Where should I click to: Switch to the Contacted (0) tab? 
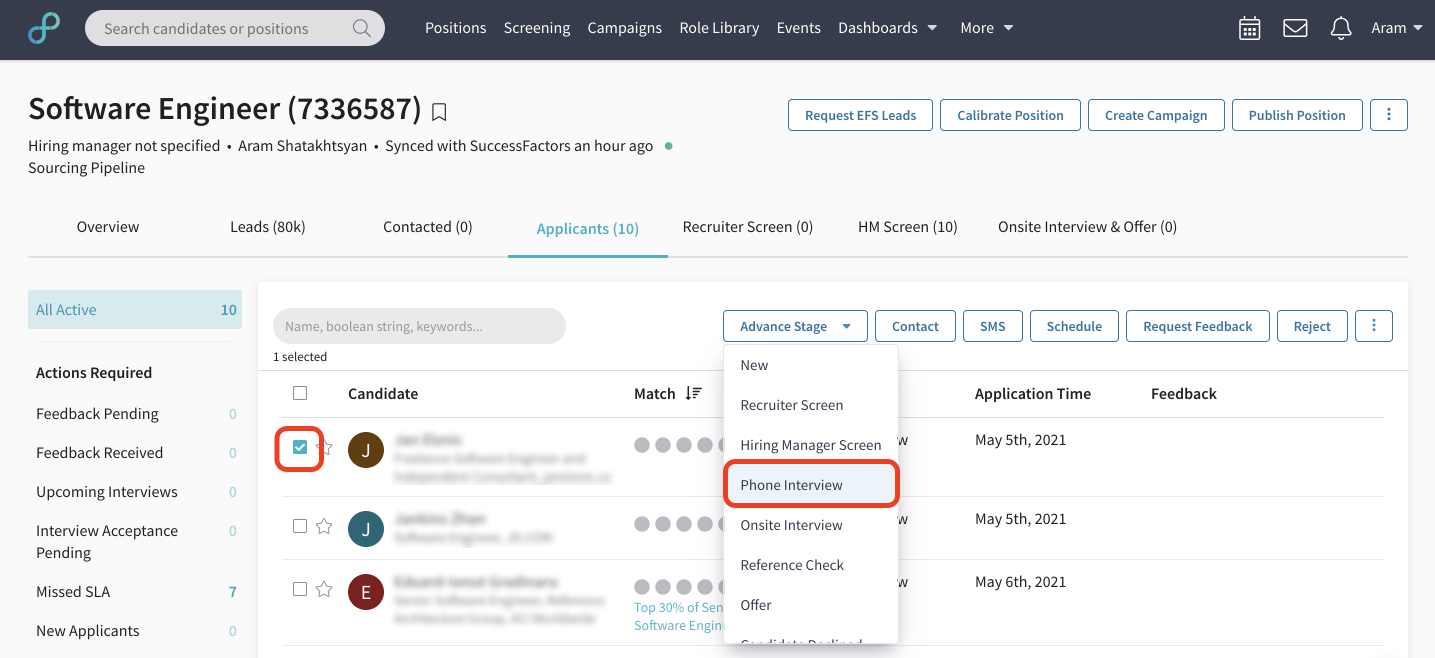428,227
